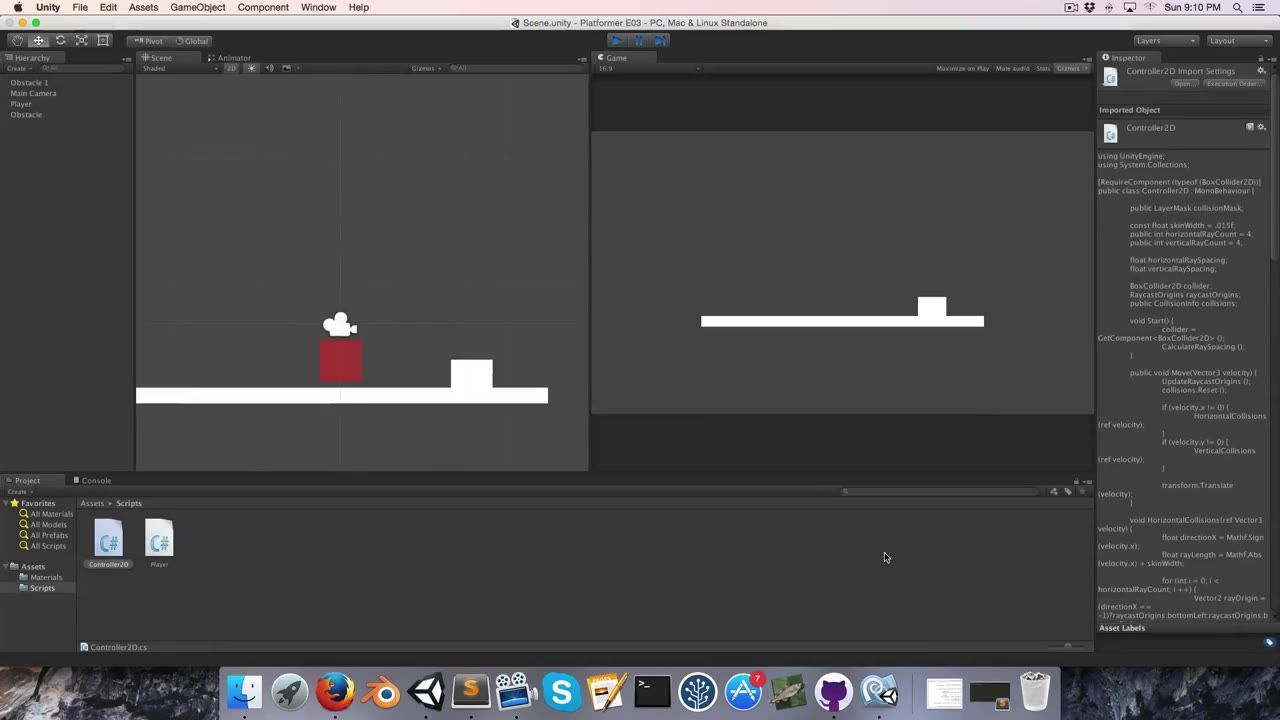Screen dimensions: 1280x720
Task: Select the Rotate tool
Action: 60,41
